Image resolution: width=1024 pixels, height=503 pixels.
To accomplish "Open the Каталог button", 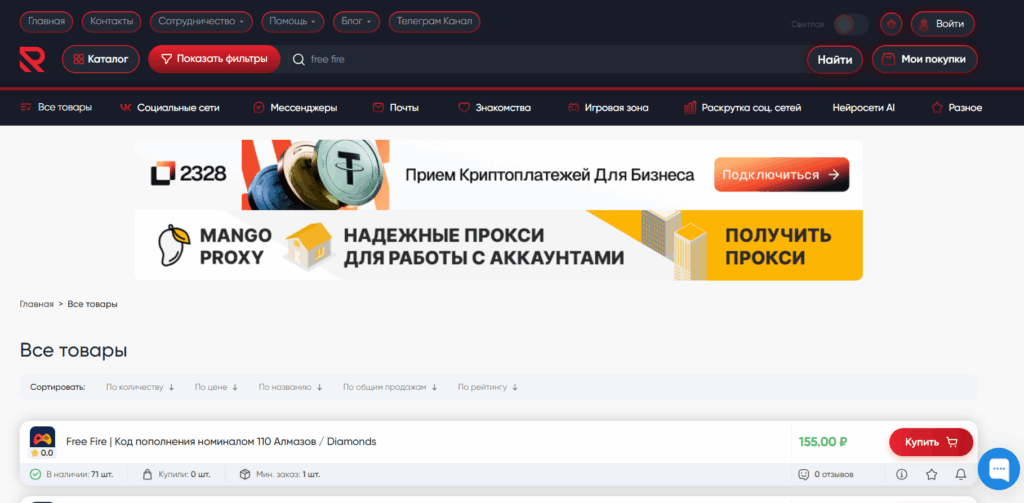I will (x=101, y=59).
